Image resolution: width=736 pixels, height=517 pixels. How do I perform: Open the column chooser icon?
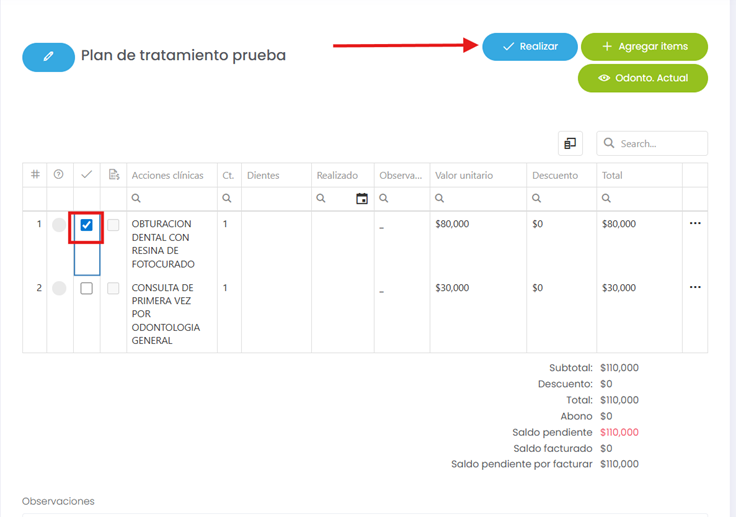pos(570,144)
